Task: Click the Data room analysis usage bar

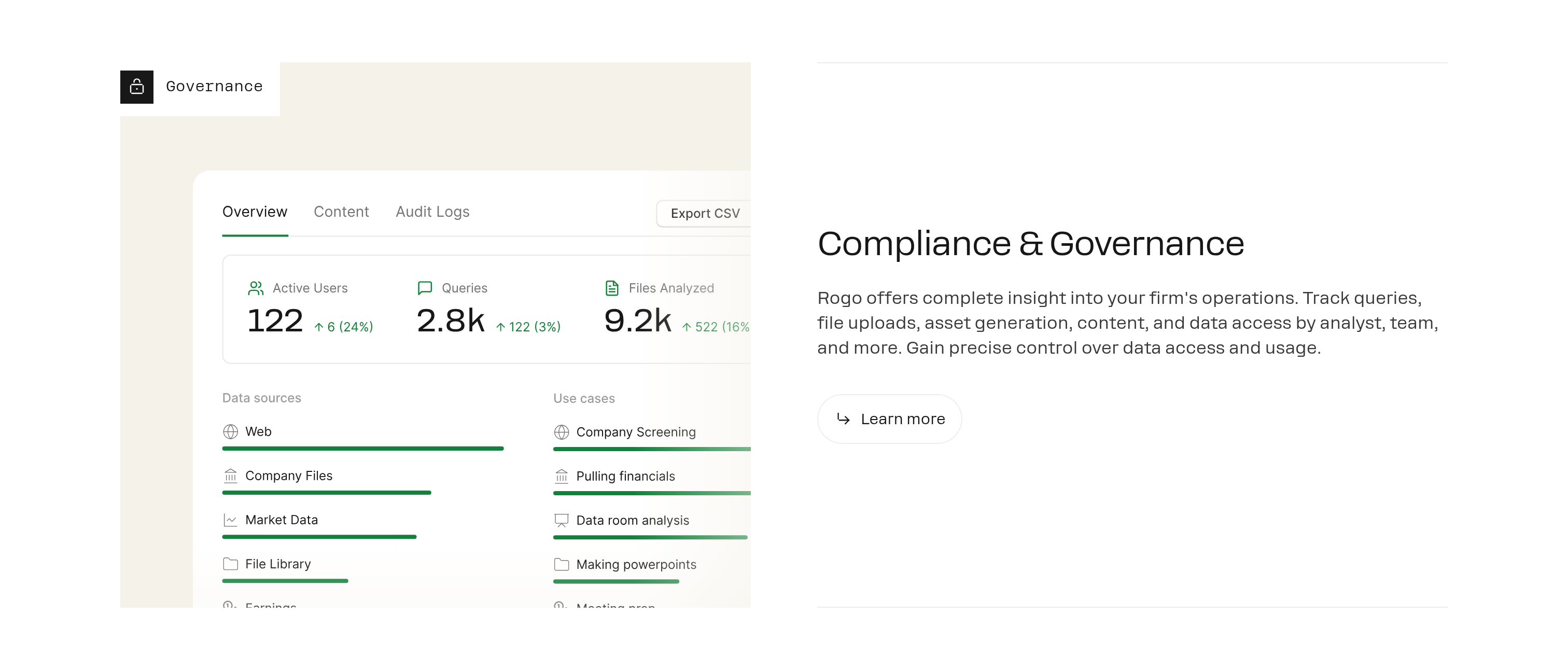Action: pos(650,537)
